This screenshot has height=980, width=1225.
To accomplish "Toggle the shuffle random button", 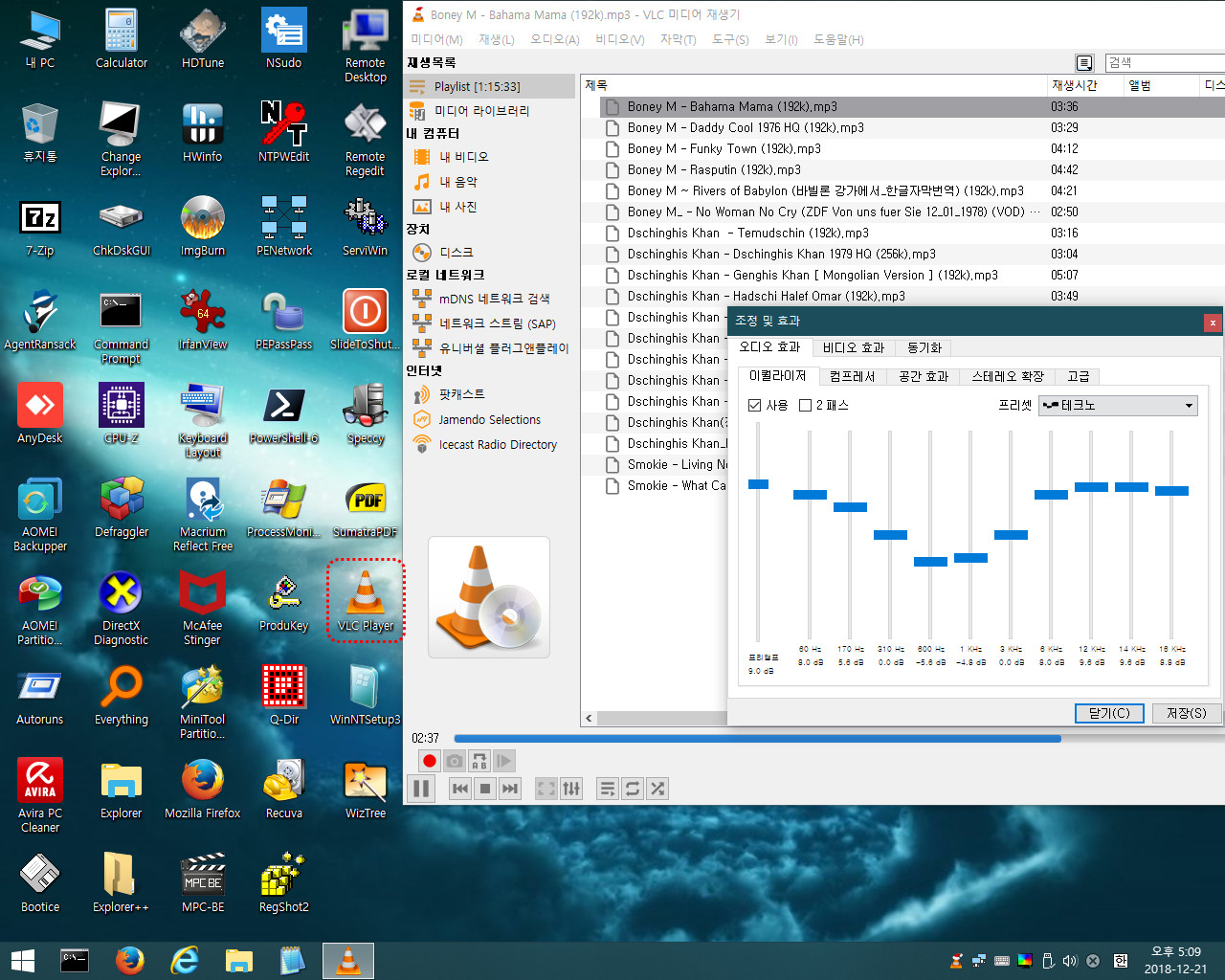I will click(657, 789).
